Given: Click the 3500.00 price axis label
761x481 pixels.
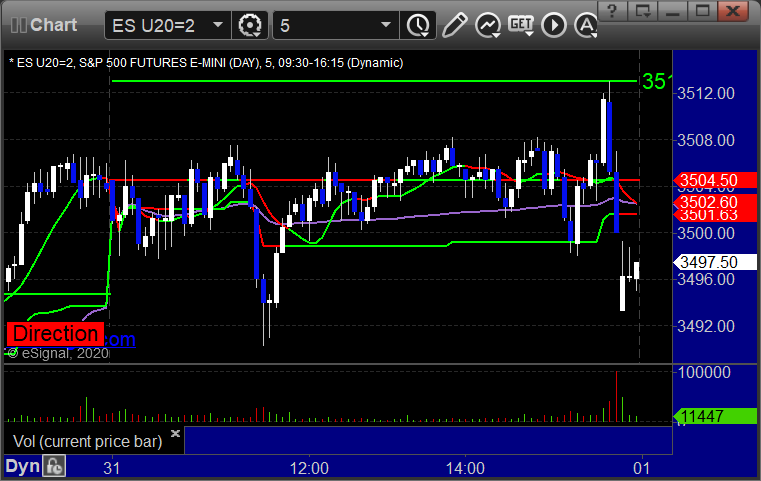Looking at the screenshot, I should click(706, 233).
